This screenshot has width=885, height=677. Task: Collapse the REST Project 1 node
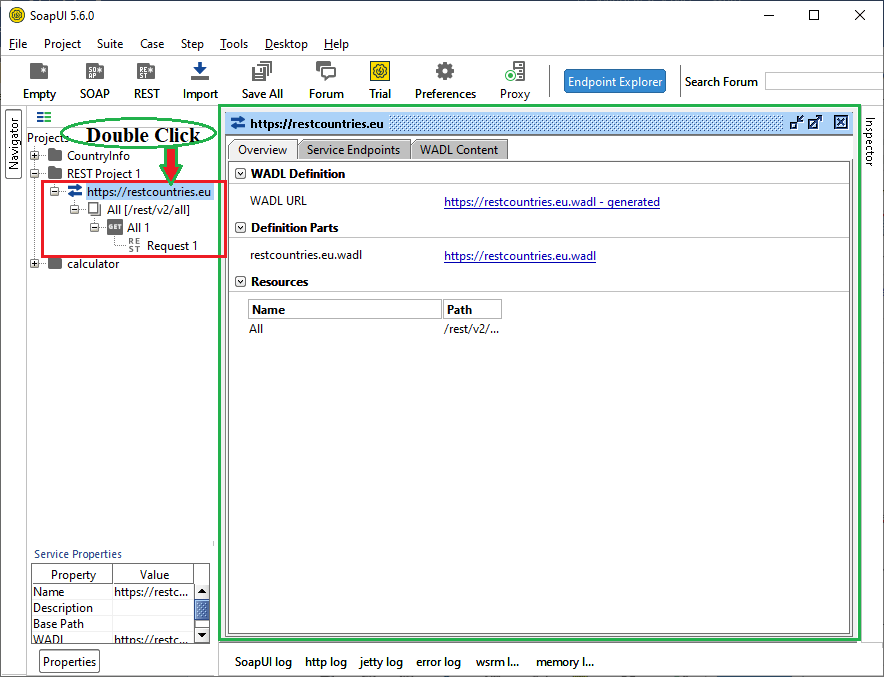click(34, 173)
